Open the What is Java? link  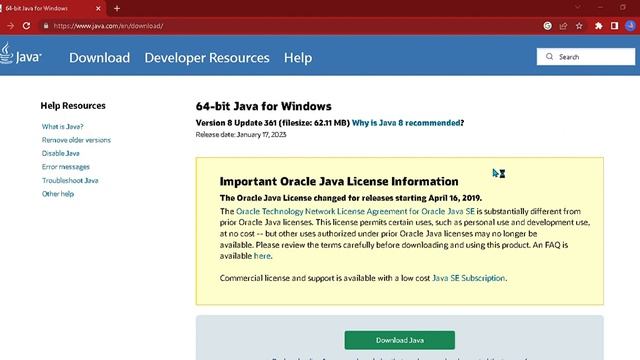point(62,127)
